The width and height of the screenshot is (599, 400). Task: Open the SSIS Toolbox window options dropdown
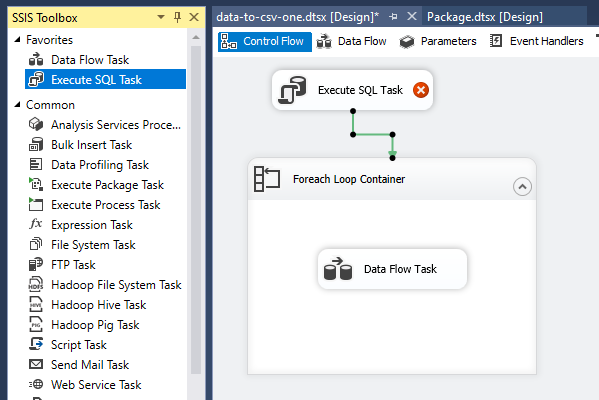click(x=161, y=17)
